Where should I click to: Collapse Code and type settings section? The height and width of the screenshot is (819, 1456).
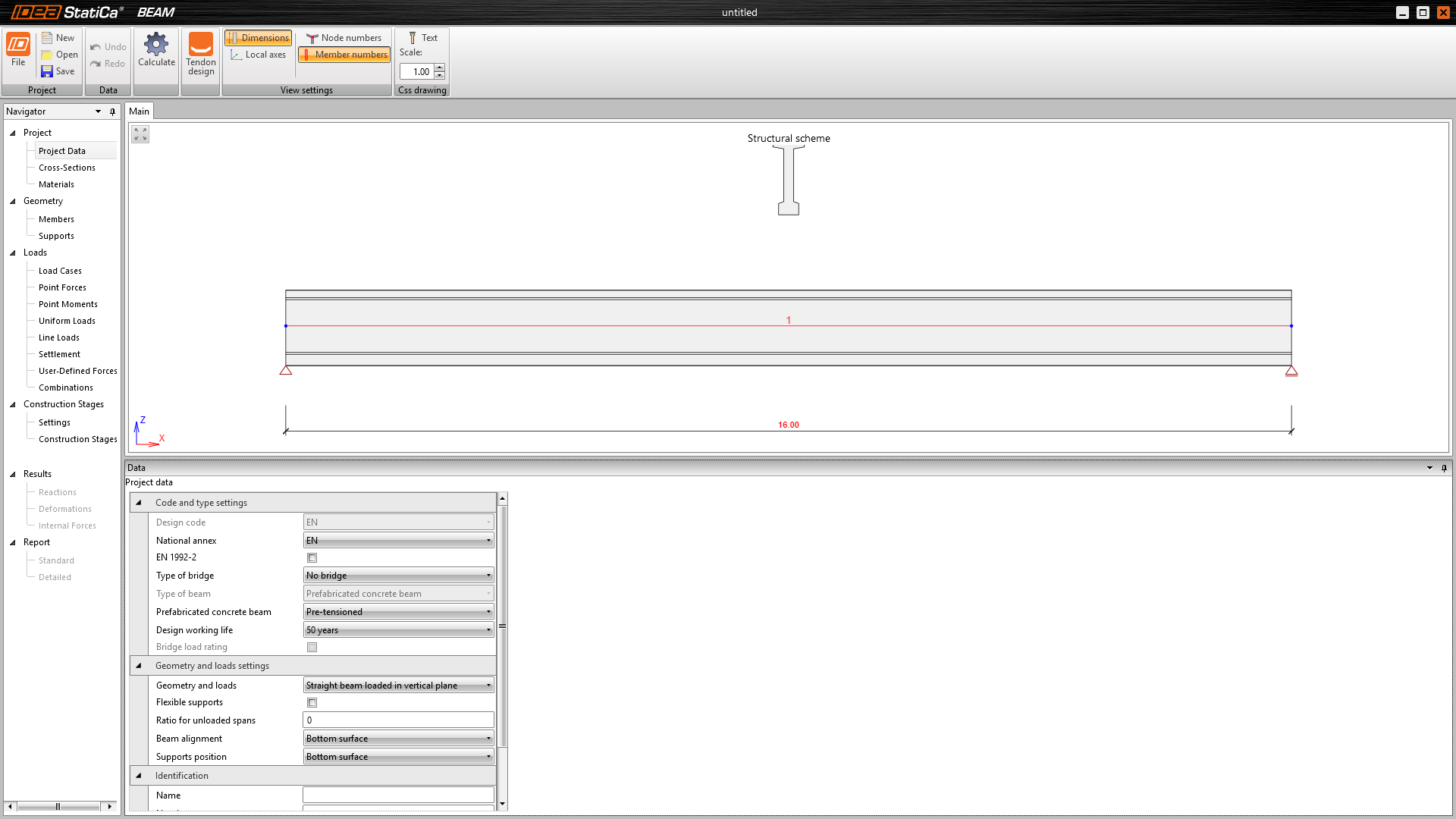139,503
